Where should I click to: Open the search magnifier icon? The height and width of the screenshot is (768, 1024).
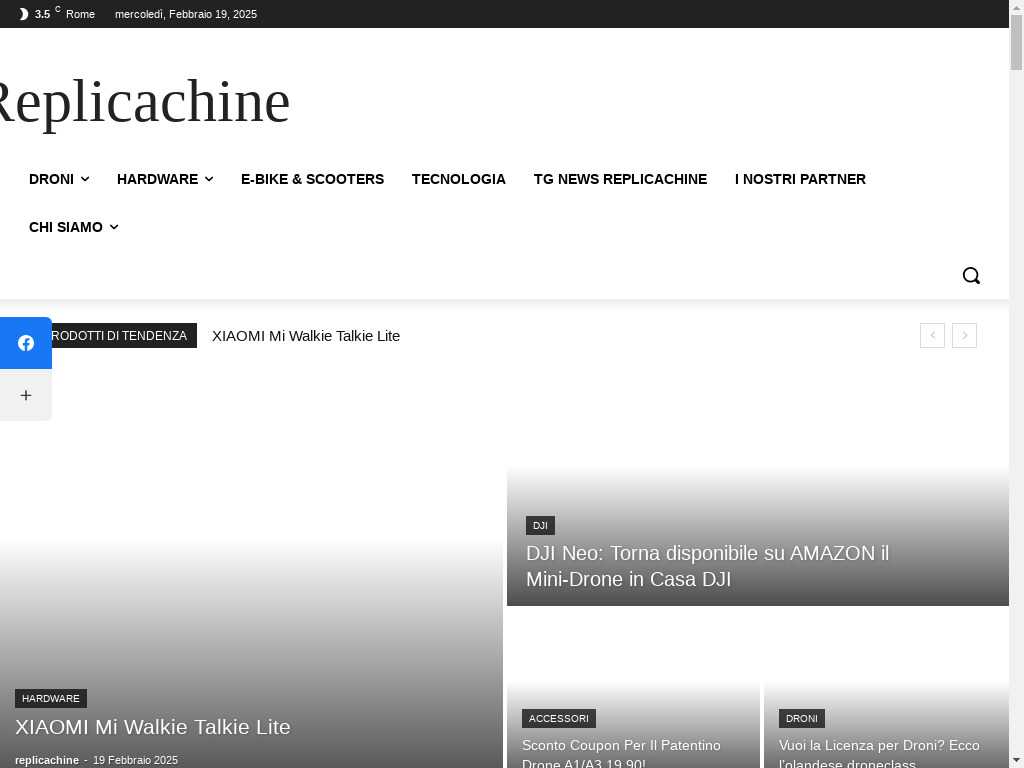pos(971,276)
